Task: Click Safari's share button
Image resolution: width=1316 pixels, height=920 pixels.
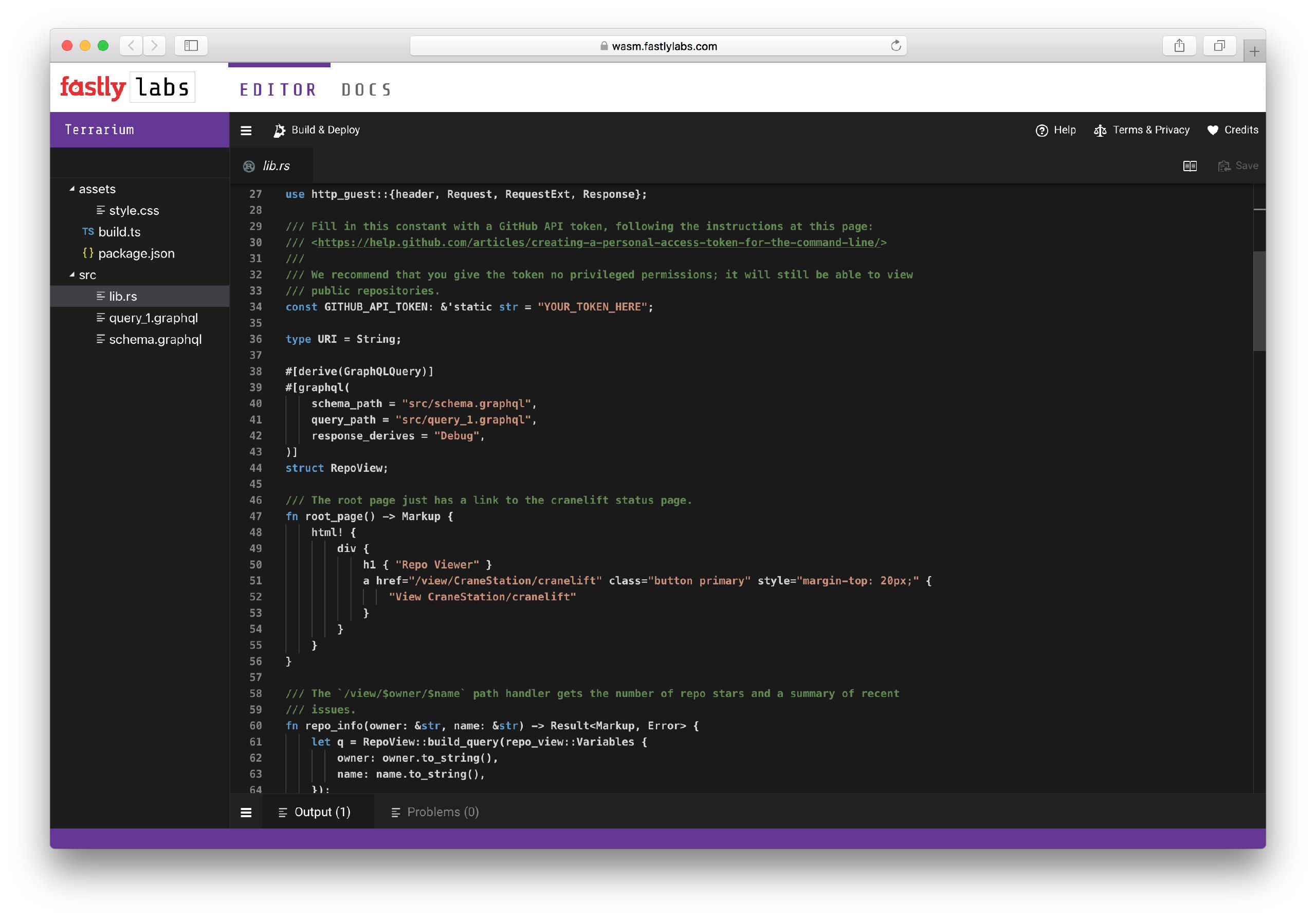Action: (x=1178, y=45)
